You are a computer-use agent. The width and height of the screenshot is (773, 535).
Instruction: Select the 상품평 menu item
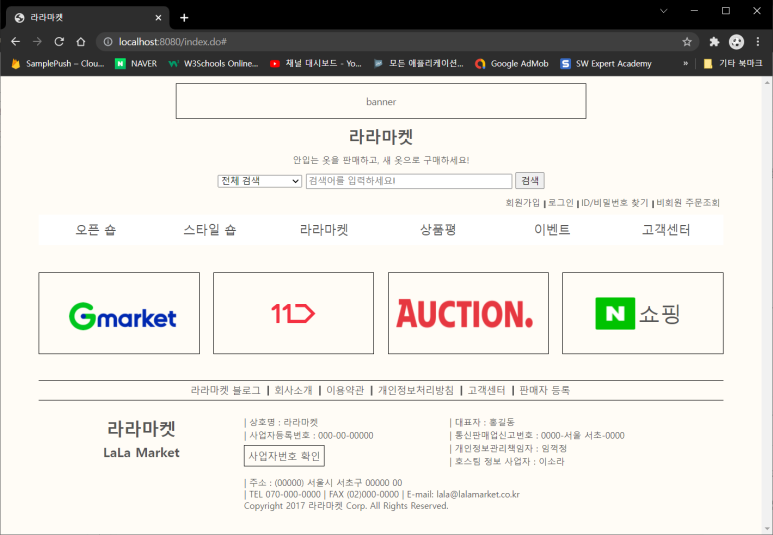pyautogui.click(x=438, y=230)
